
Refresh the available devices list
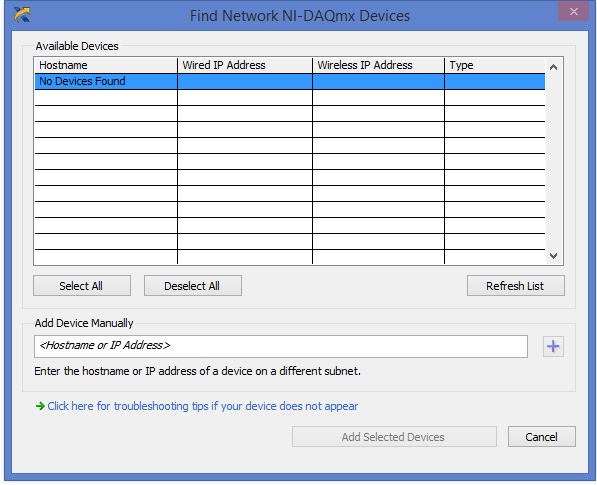(x=516, y=286)
